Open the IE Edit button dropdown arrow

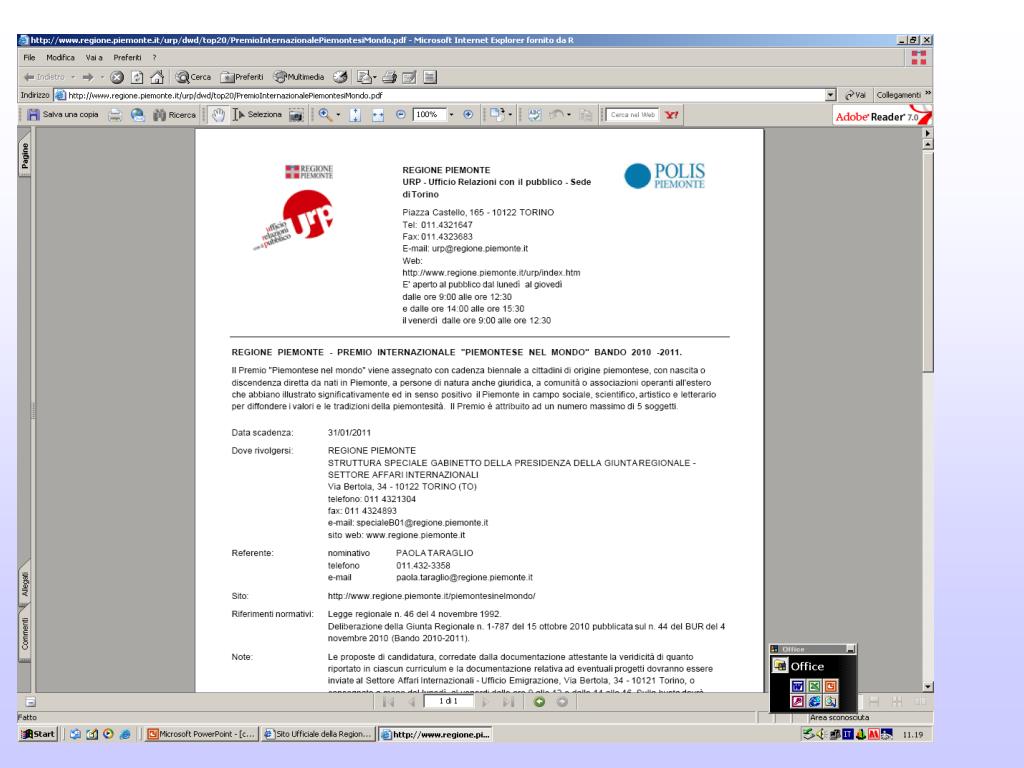pos(374,77)
